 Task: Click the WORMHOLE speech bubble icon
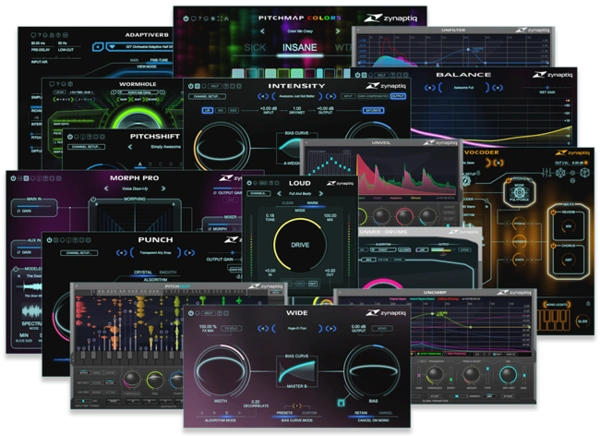click(51, 84)
